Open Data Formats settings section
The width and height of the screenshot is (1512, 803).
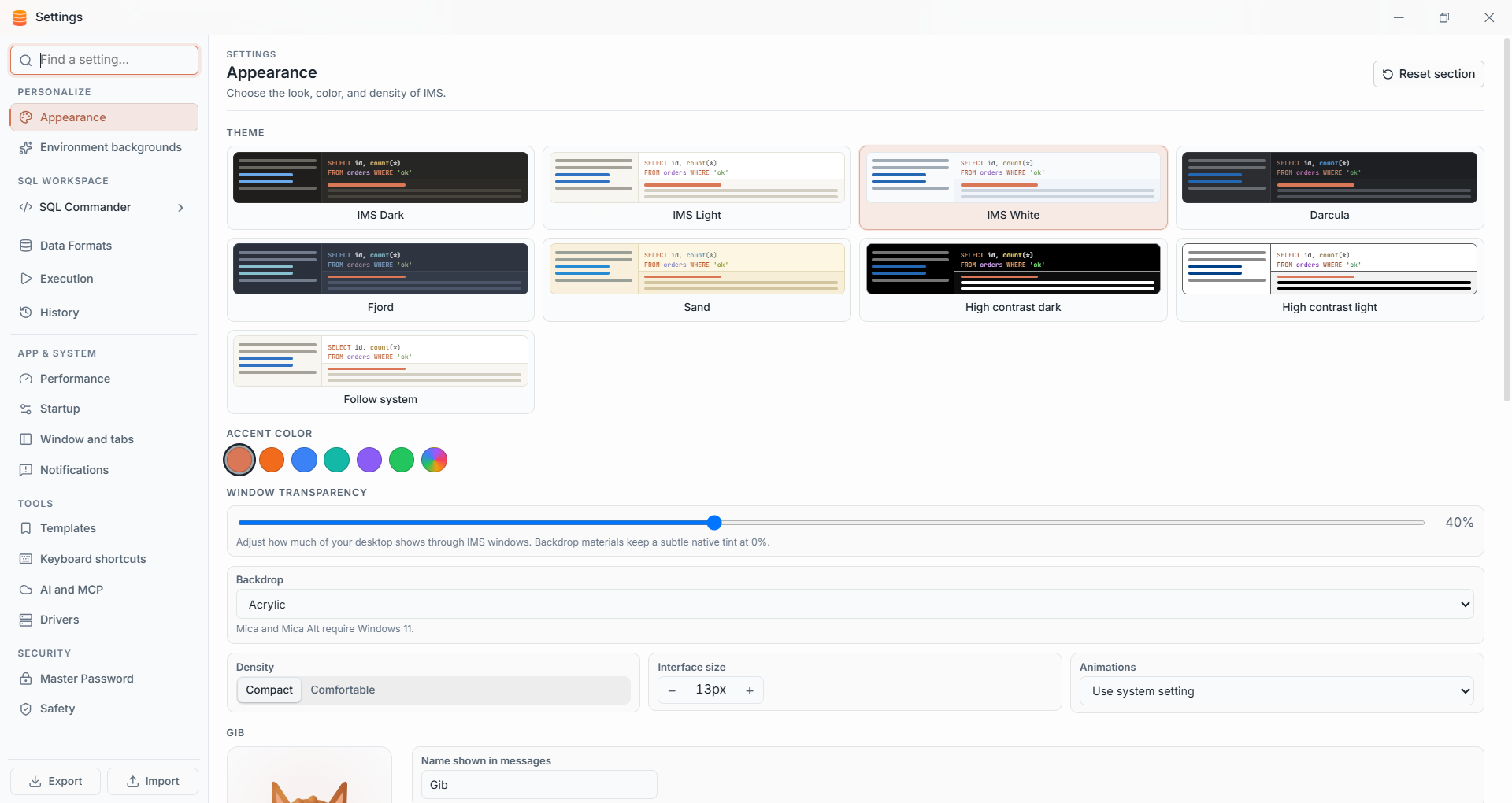tap(104, 246)
